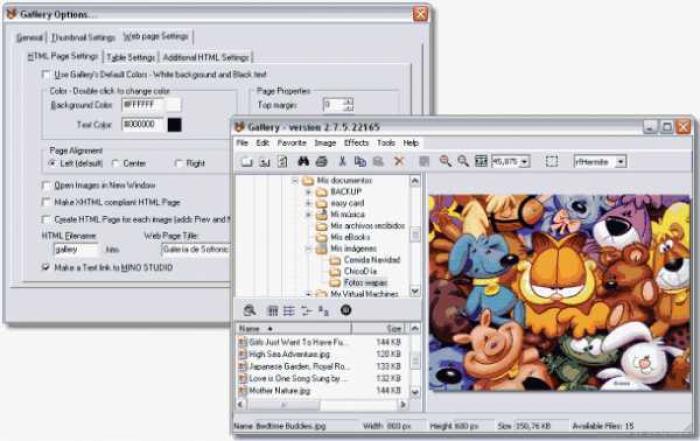
Task: Click the checklist document icon in toolbar
Action: [283, 162]
